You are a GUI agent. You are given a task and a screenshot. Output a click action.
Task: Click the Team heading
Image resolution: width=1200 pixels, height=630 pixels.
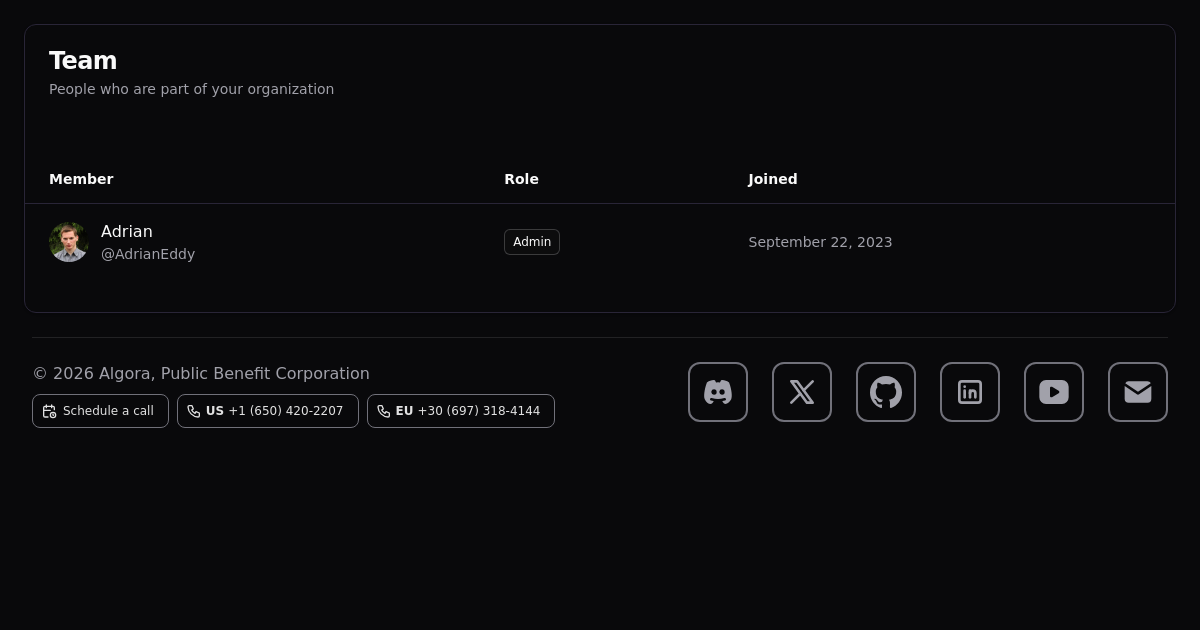pyautogui.click(x=83, y=61)
